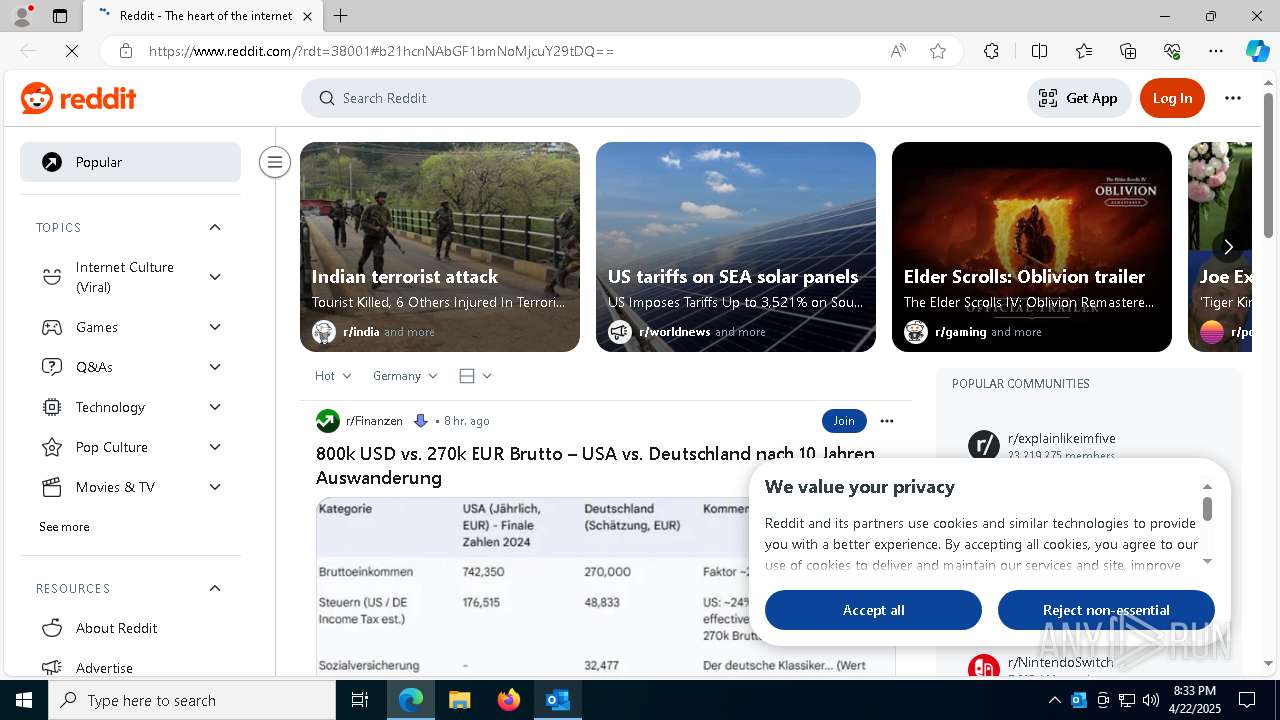Image resolution: width=1280 pixels, height=720 pixels.
Task: Toggle Edge split screen icon
Action: tap(1039, 51)
